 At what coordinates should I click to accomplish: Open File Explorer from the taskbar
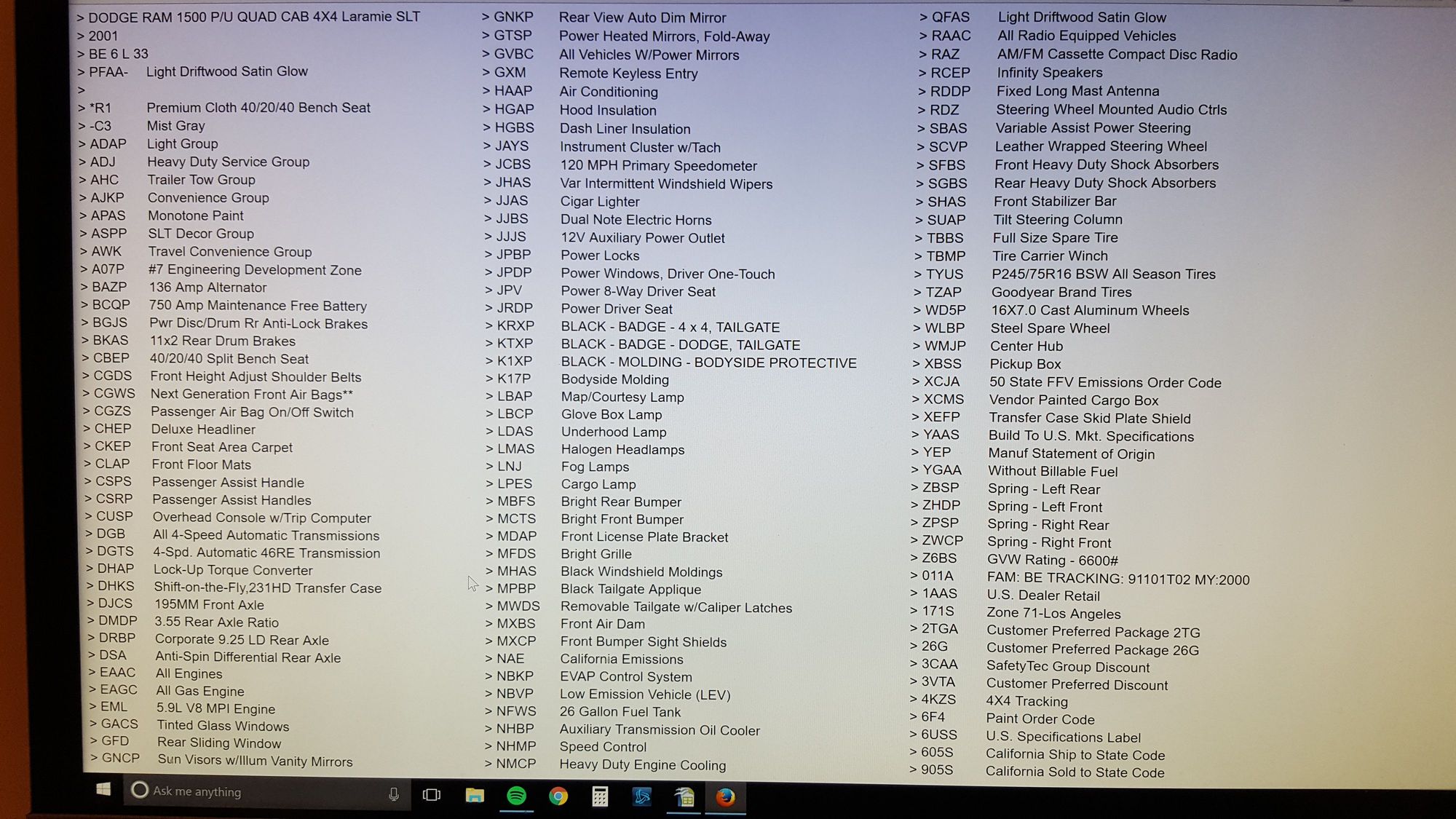point(475,796)
